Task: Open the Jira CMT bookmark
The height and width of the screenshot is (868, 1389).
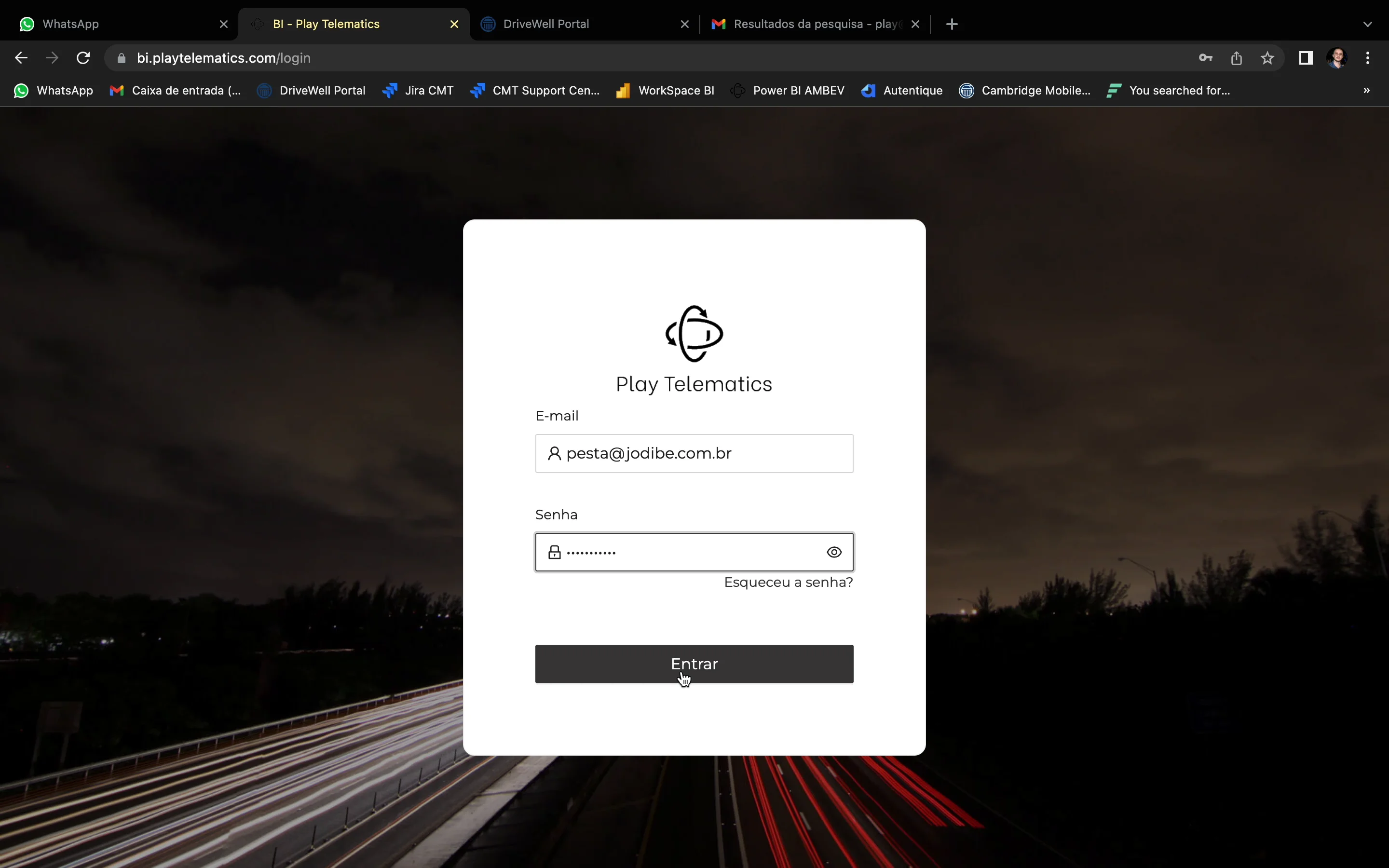Action: tap(418, 90)
